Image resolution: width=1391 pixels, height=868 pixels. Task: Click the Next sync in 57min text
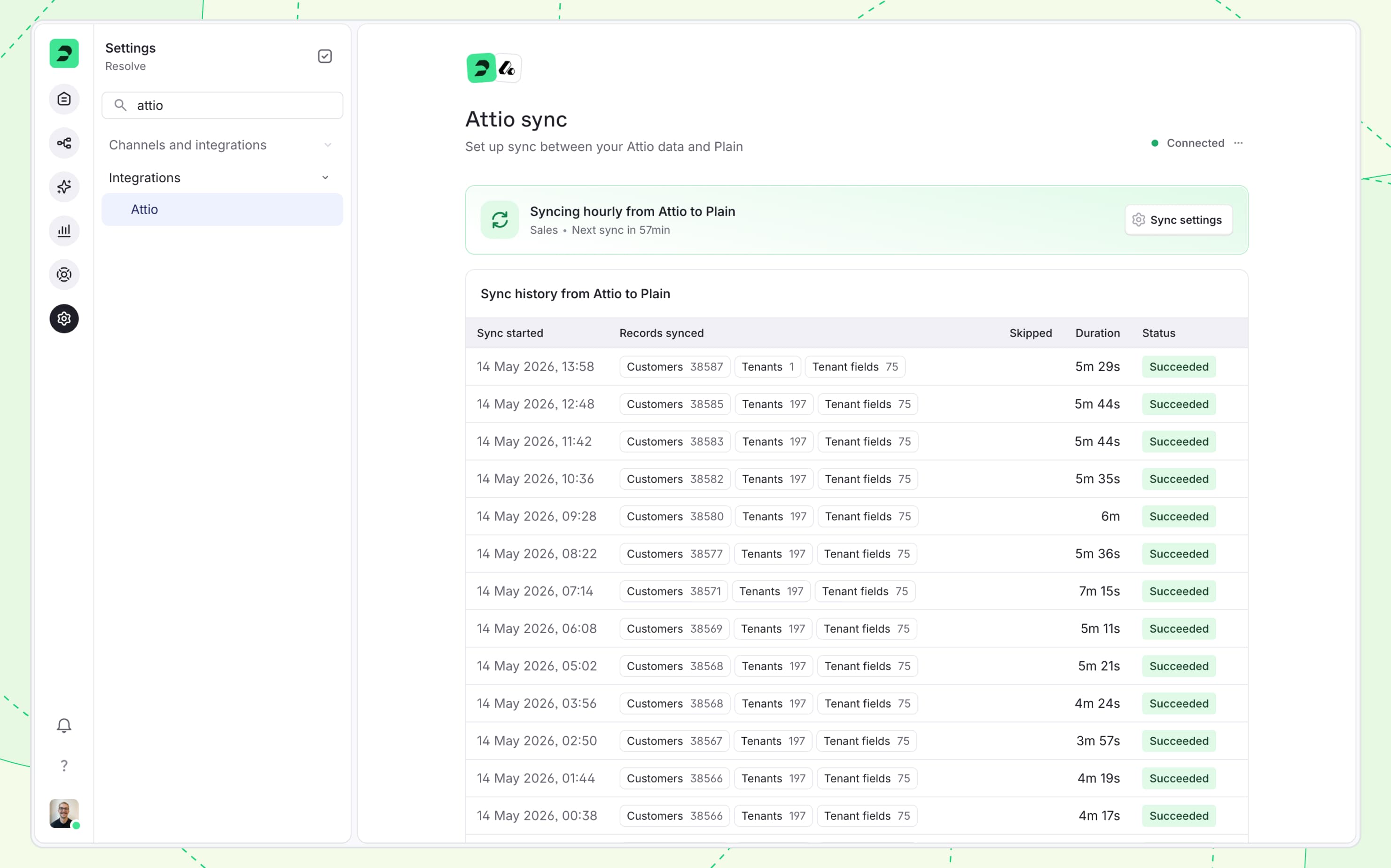[x=621, y=230]
